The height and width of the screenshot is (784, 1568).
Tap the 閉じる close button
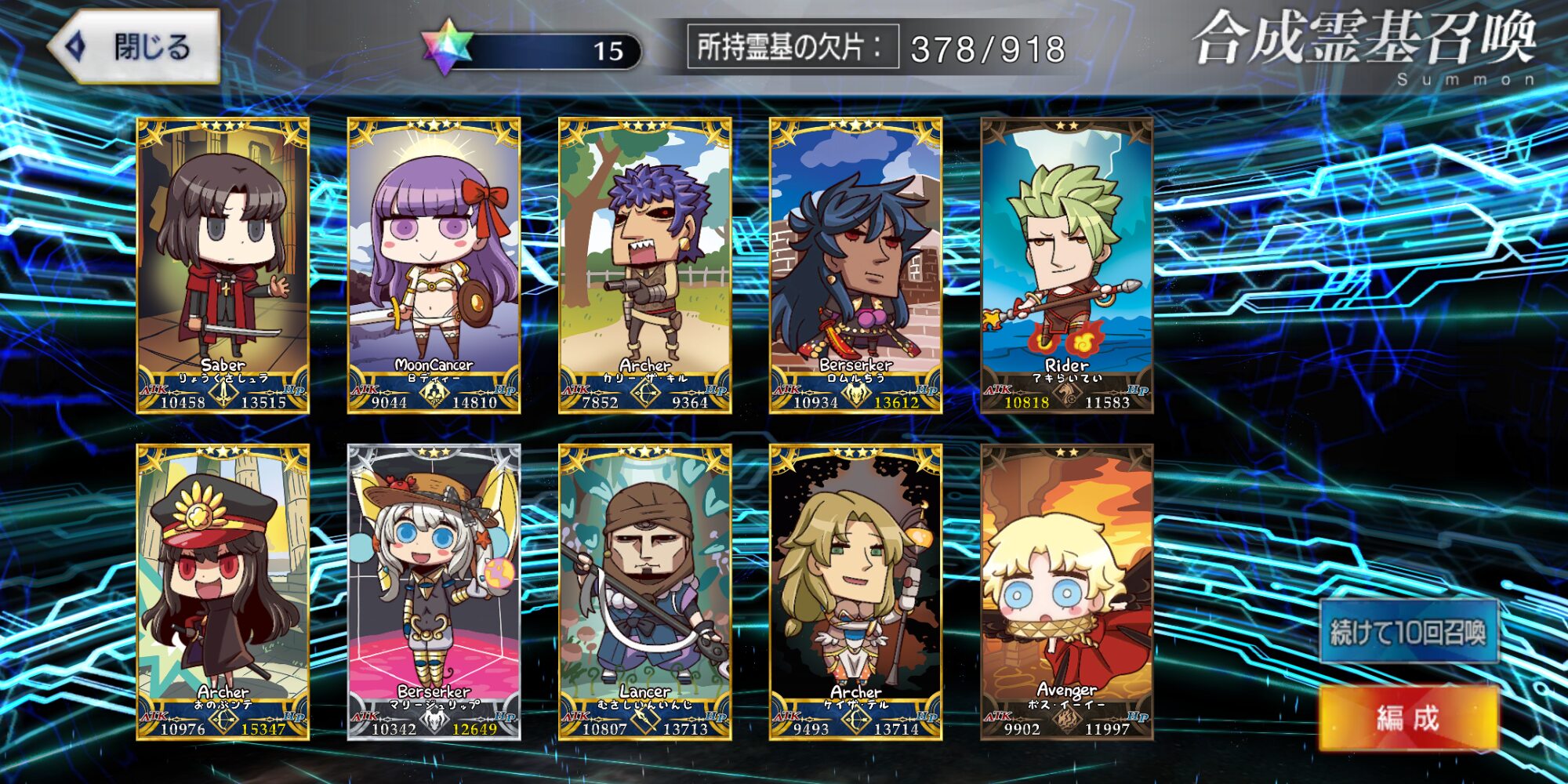[x=133, y=47]
